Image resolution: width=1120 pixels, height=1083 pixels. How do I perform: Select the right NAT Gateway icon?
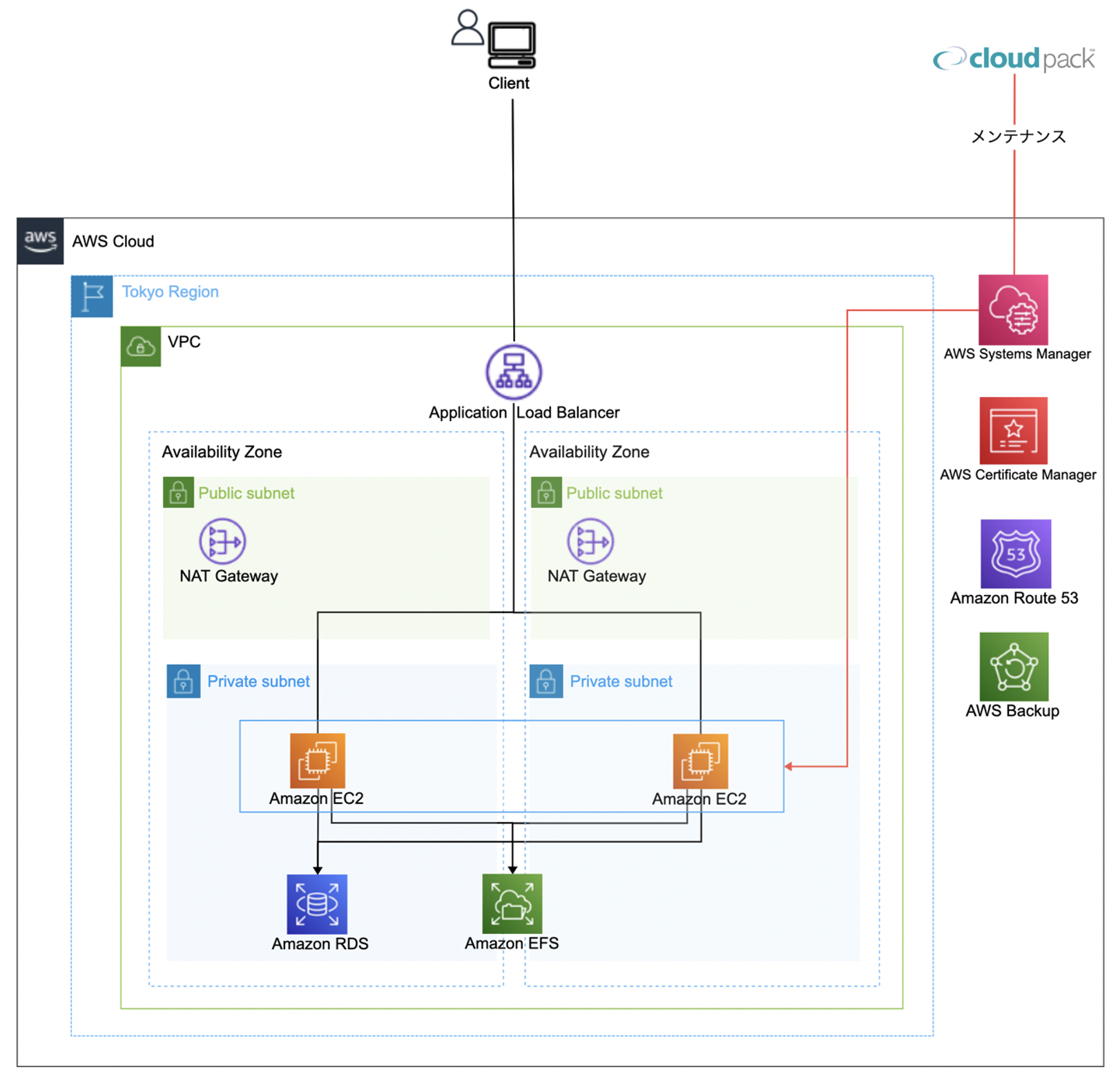point(590,541)
